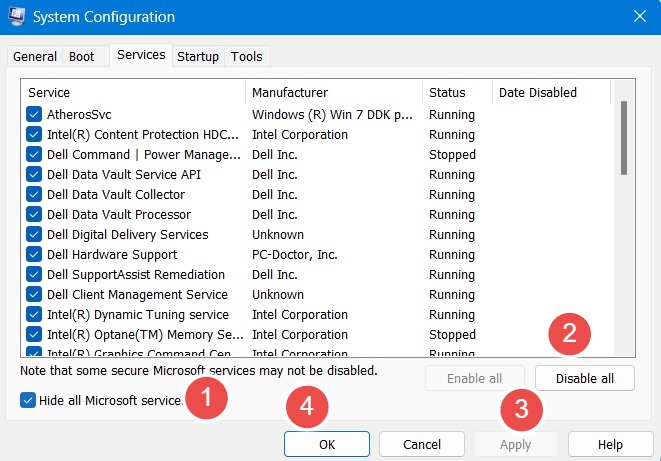Click the Disable all button

(585, 378)
